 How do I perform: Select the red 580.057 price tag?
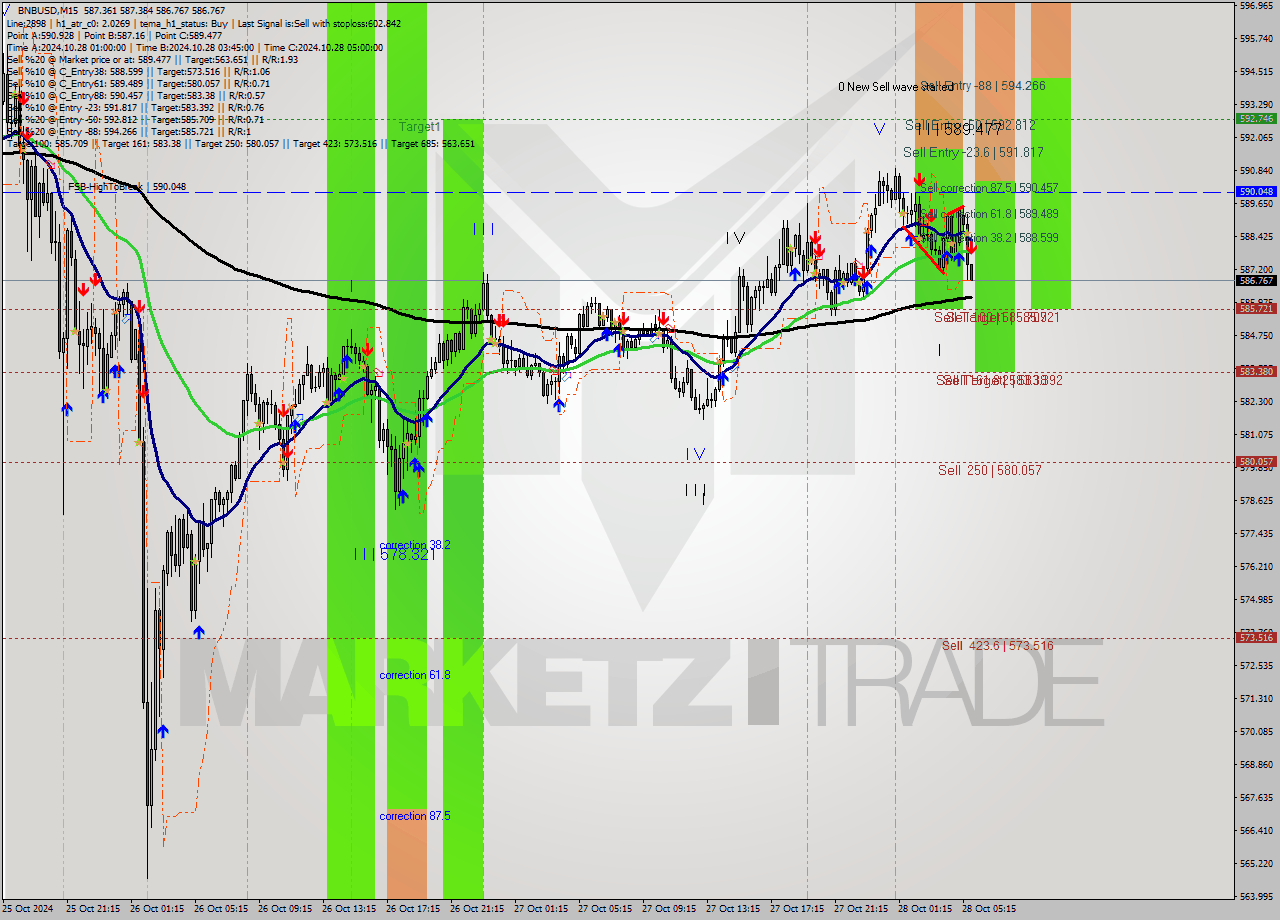pos(1256,462)
